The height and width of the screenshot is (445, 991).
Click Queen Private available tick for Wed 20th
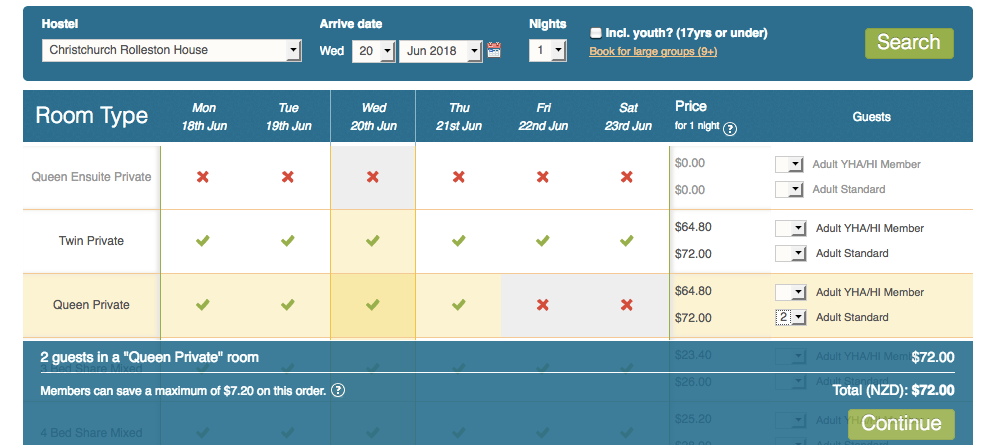point(373,305)
